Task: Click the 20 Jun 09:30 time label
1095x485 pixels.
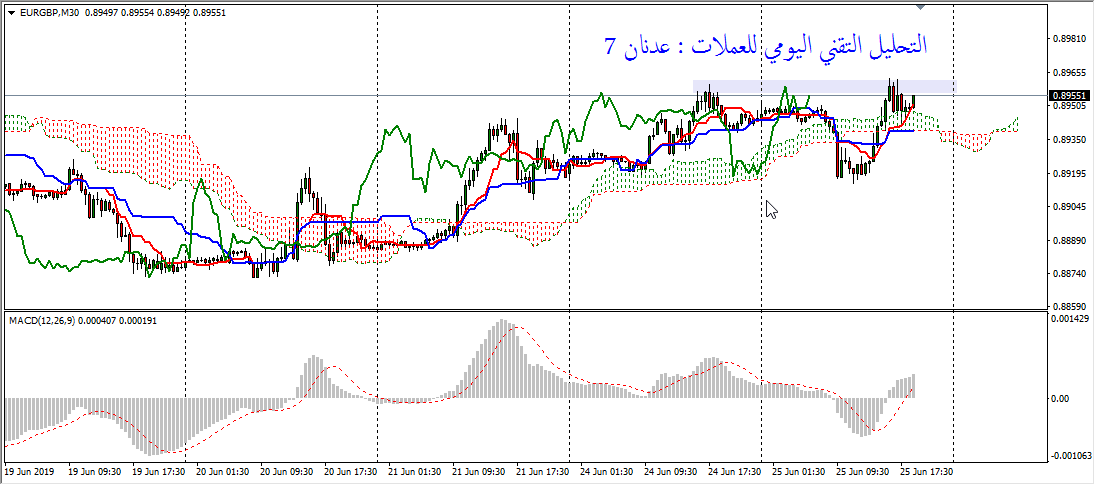Action: tap(284, 471)
